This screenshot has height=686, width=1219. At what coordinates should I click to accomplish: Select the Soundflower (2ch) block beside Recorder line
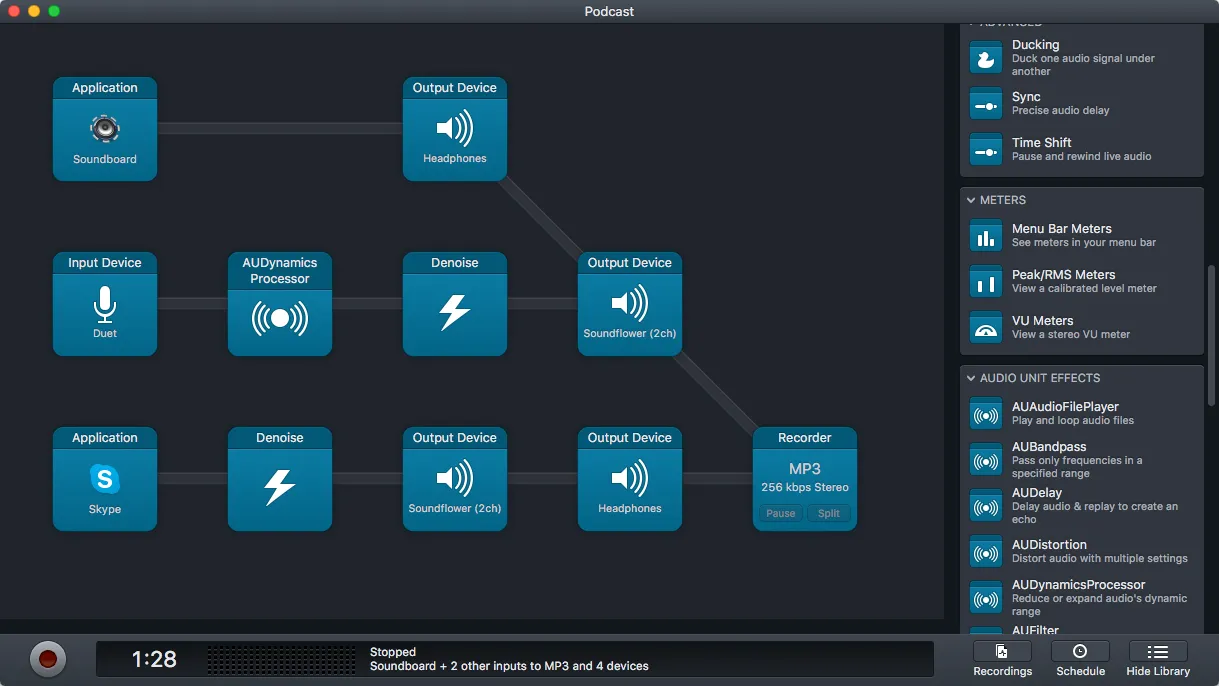[x=630, y=304]
